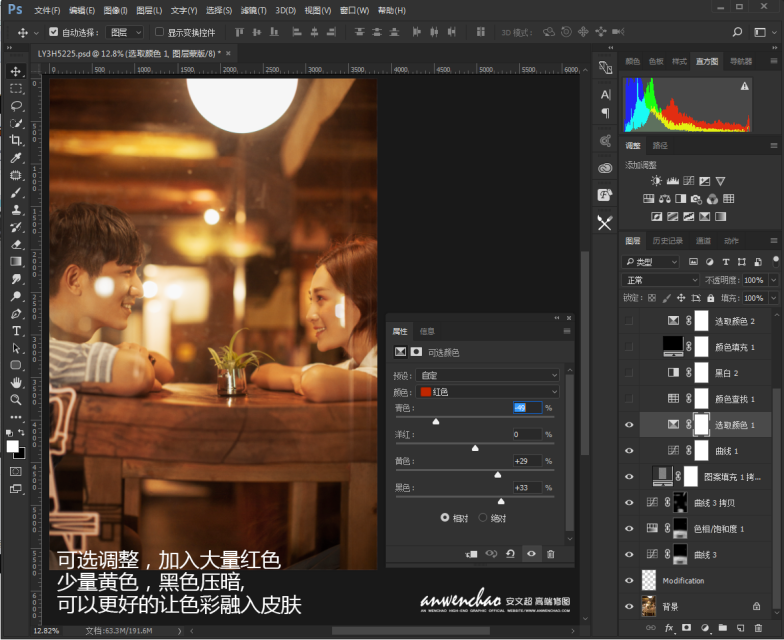Open the 图像(I) menu

pos(116,10)
